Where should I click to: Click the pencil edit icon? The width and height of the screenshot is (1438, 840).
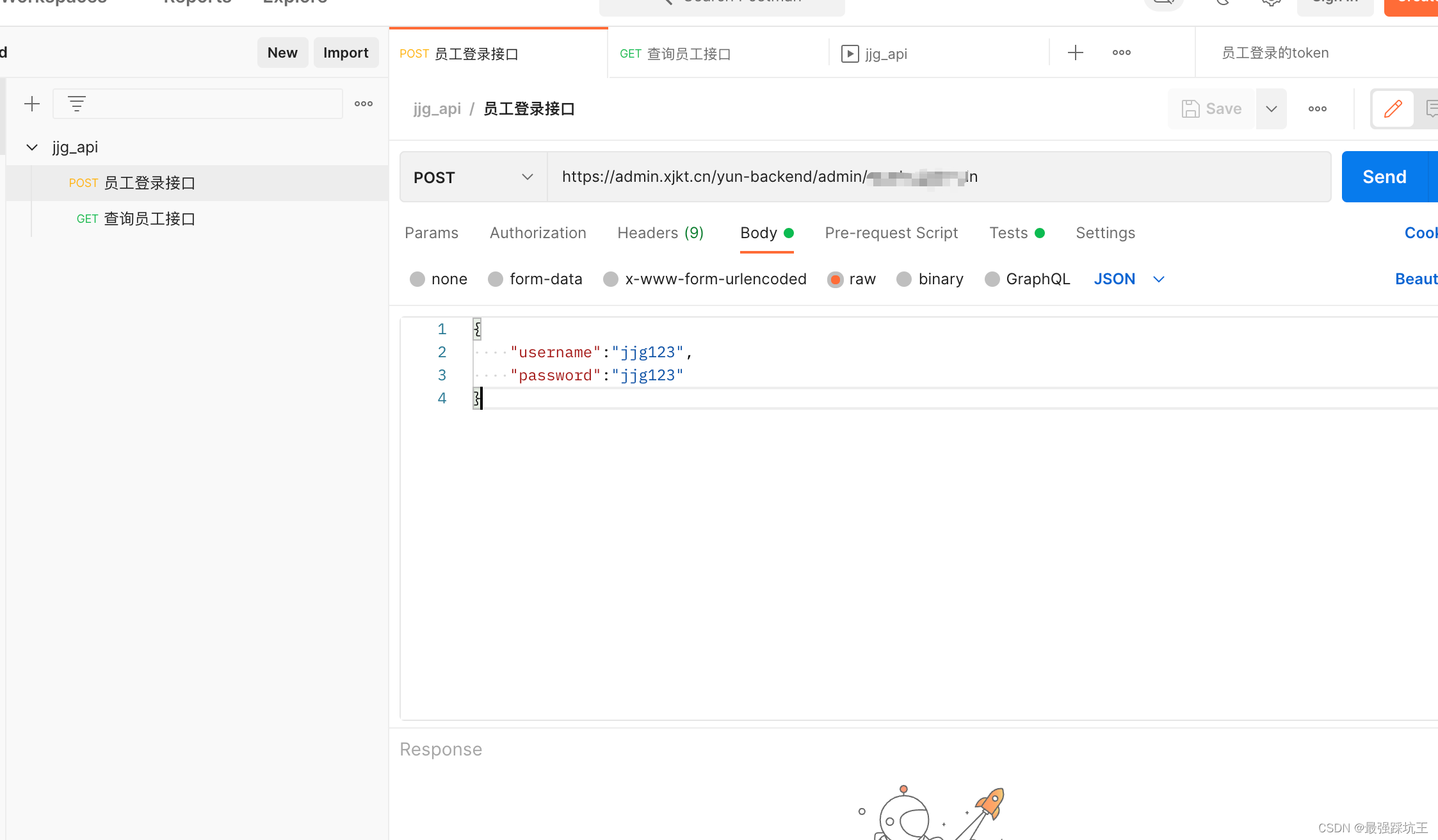pos(1393,109)
